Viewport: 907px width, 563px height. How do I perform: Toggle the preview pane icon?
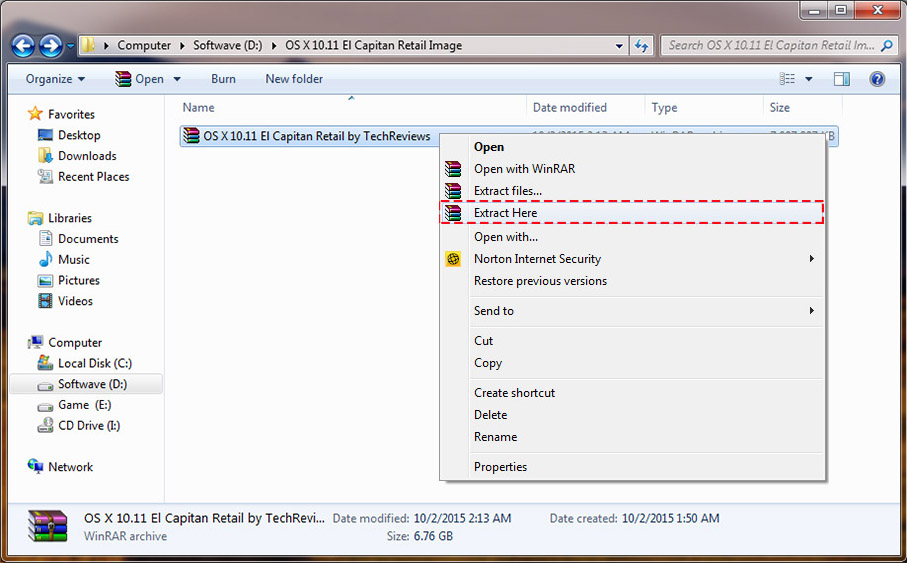(x=842, y=79)
